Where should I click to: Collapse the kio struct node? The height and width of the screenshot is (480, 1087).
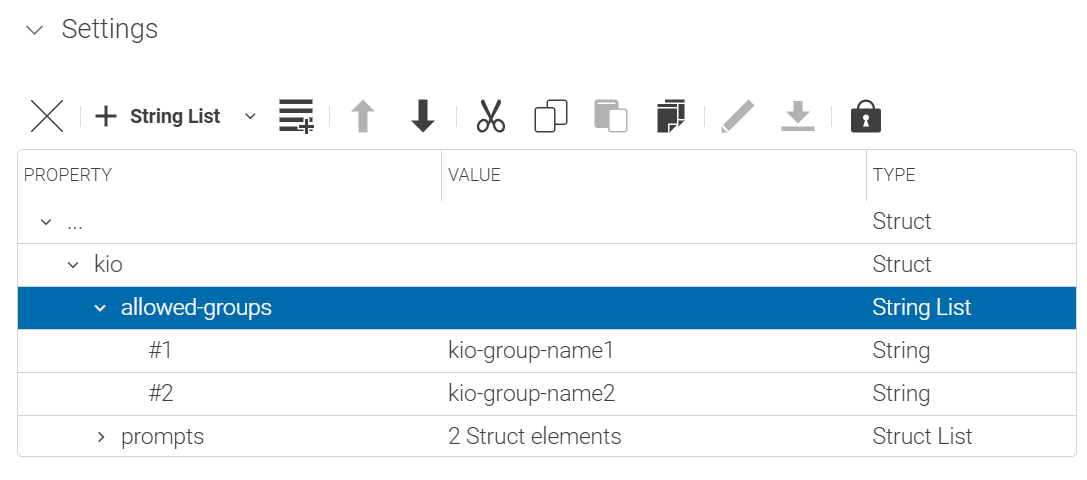pyautogui.click(x=72, y=265)
